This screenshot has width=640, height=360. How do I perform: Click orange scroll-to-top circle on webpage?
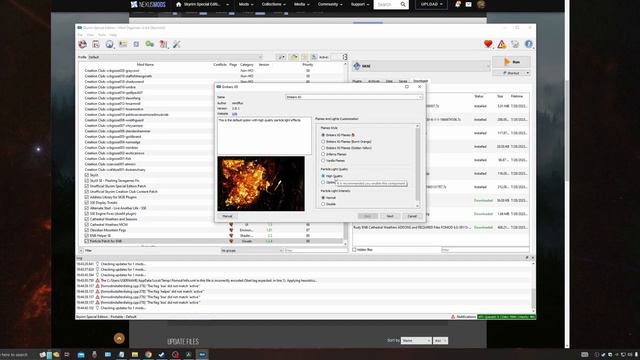(x=119, y=338)
